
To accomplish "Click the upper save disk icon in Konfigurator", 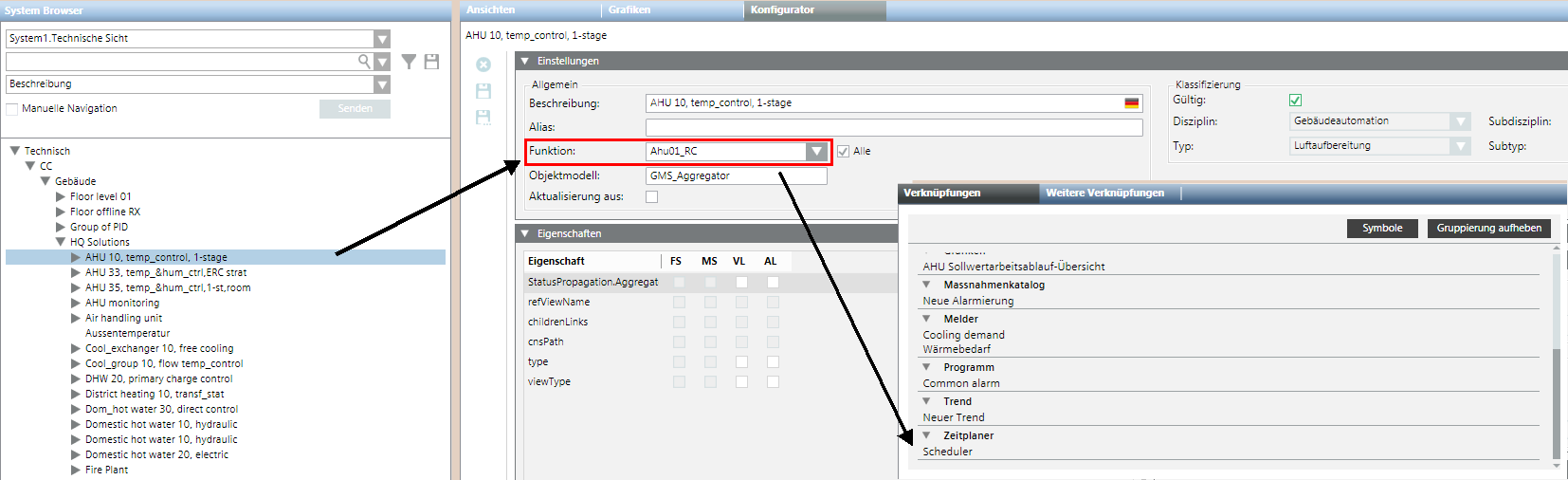I will [x=483, y=91].
